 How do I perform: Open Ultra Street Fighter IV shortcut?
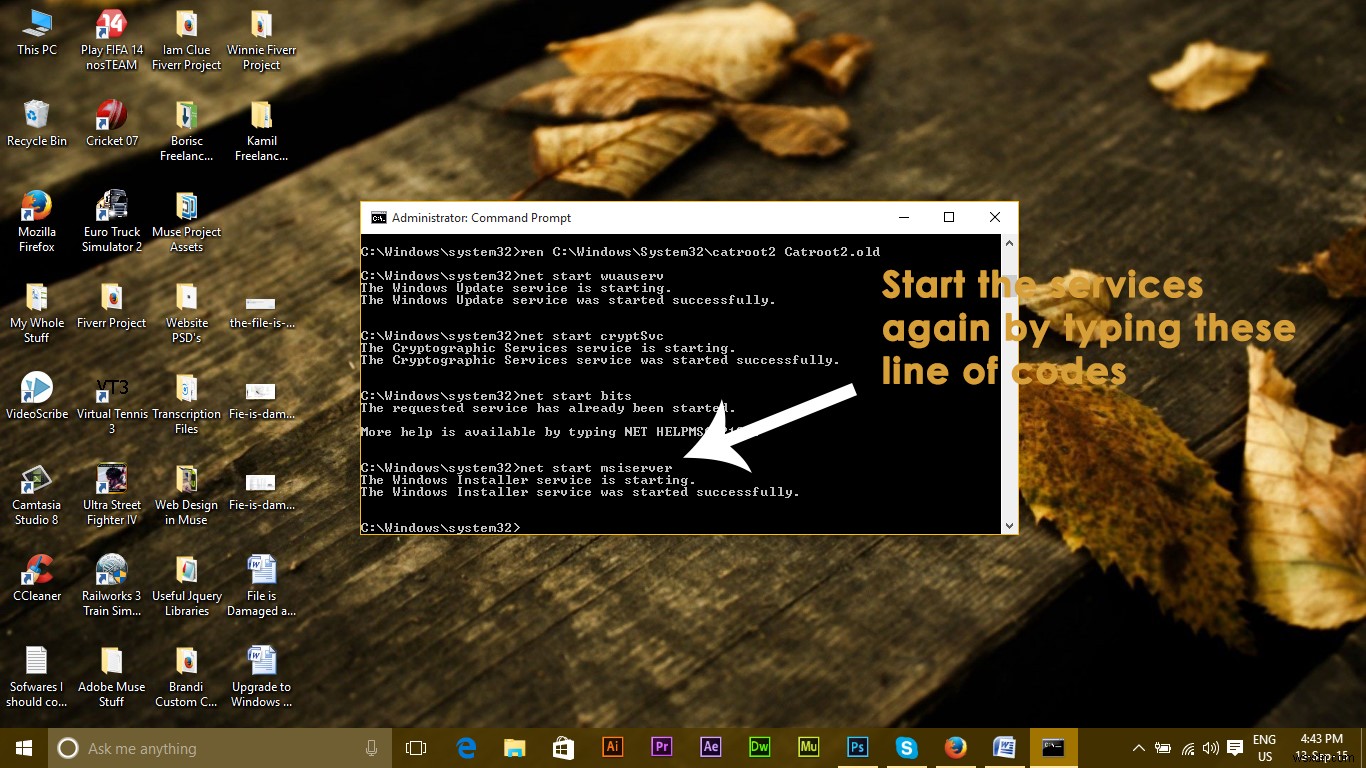point(112,495)
